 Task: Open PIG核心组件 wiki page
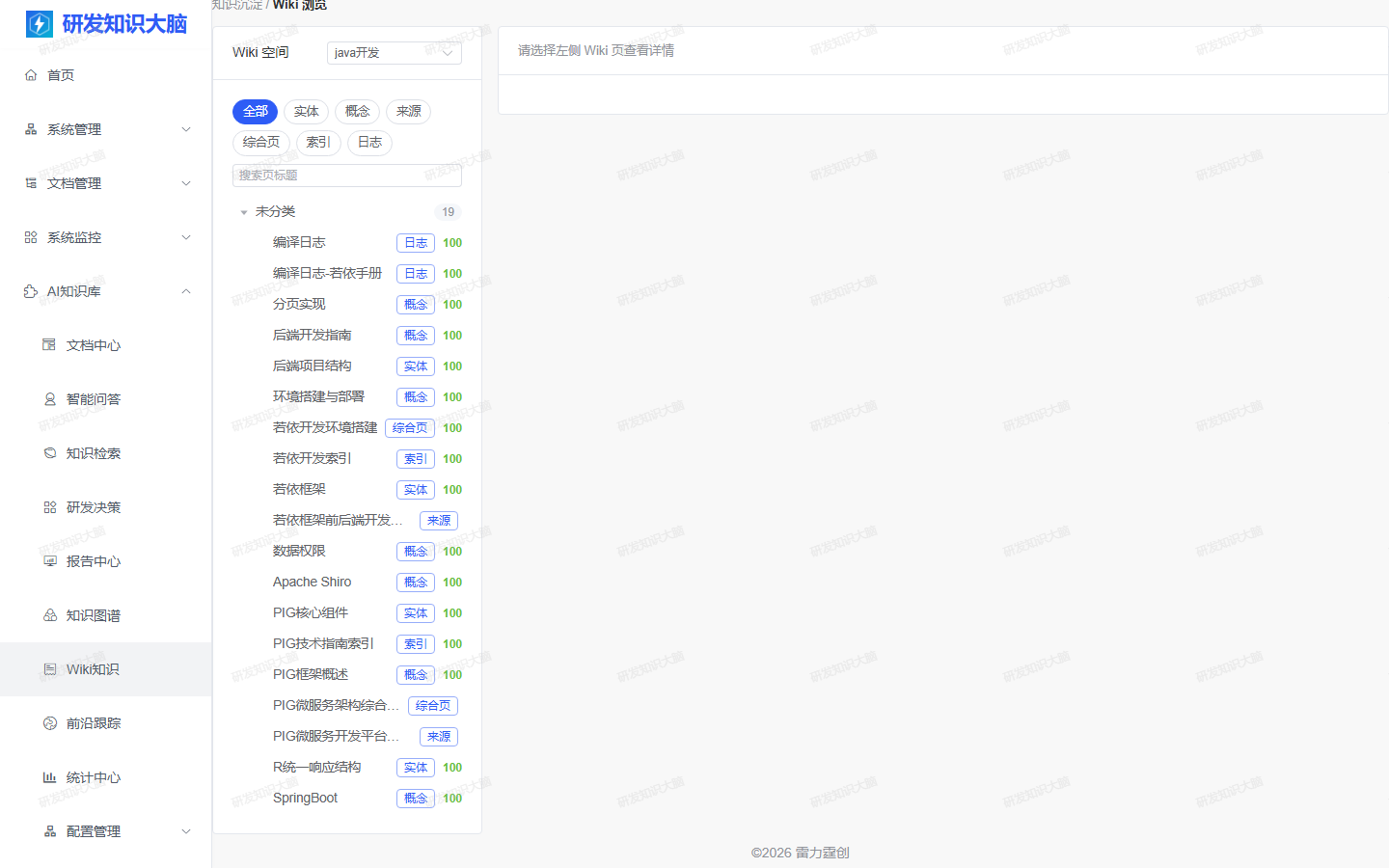(x=311, y=613)
